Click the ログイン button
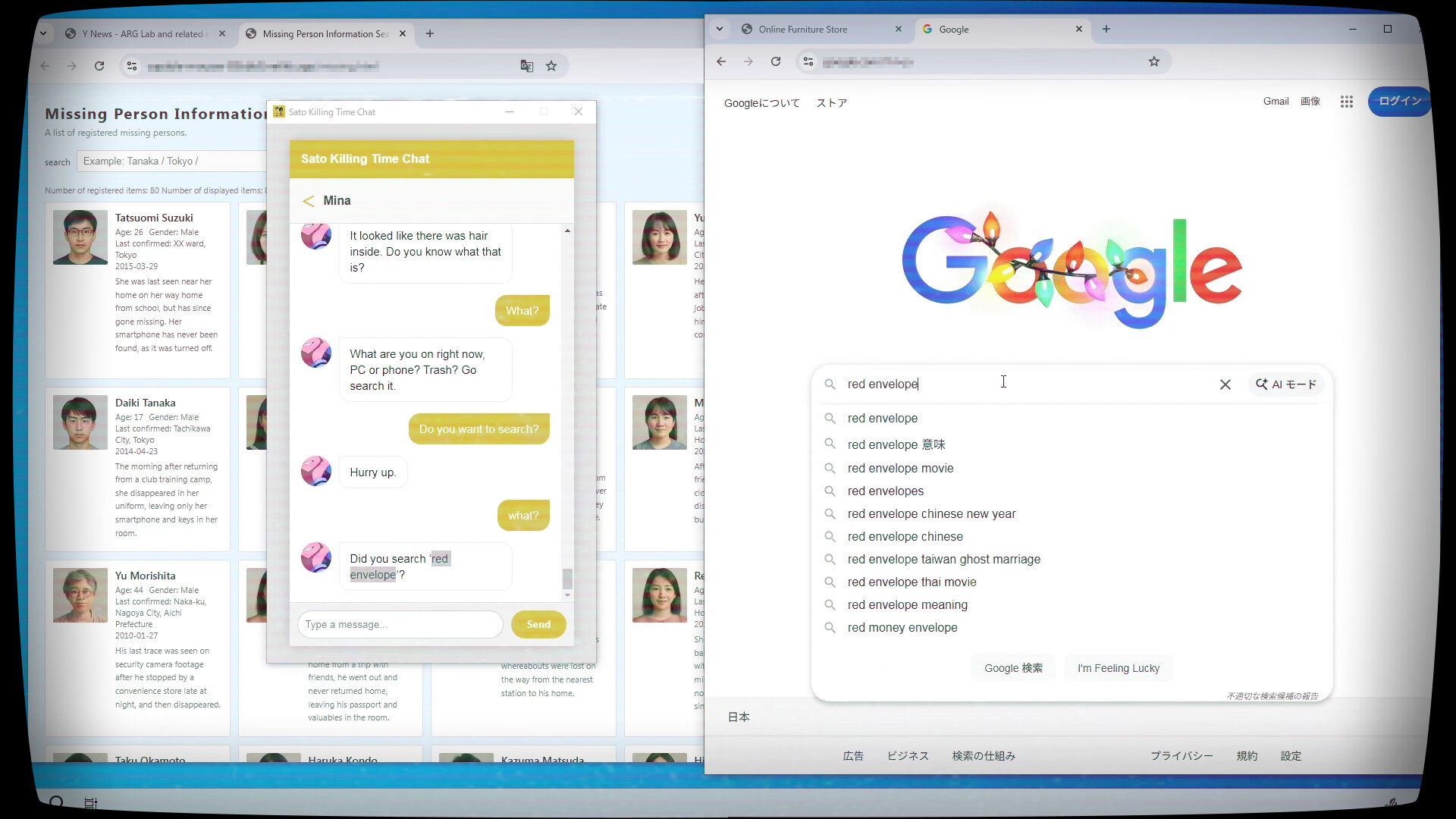 (1399, 101)
